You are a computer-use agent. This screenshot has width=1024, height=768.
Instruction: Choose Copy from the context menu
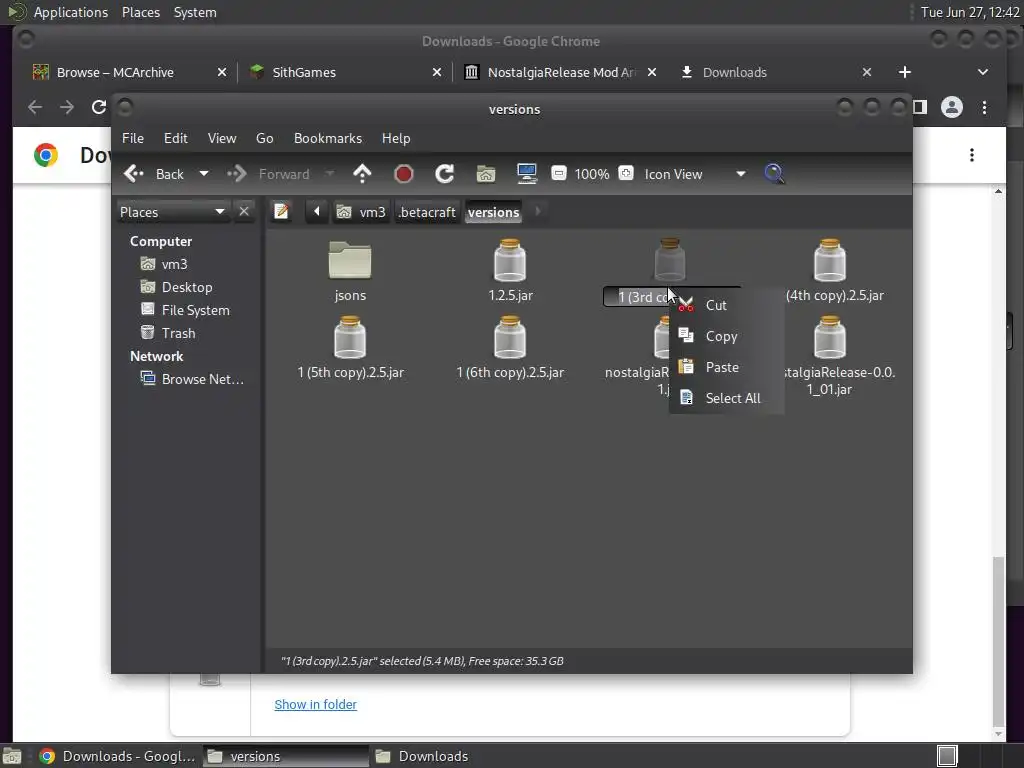[x=727, y=336]
